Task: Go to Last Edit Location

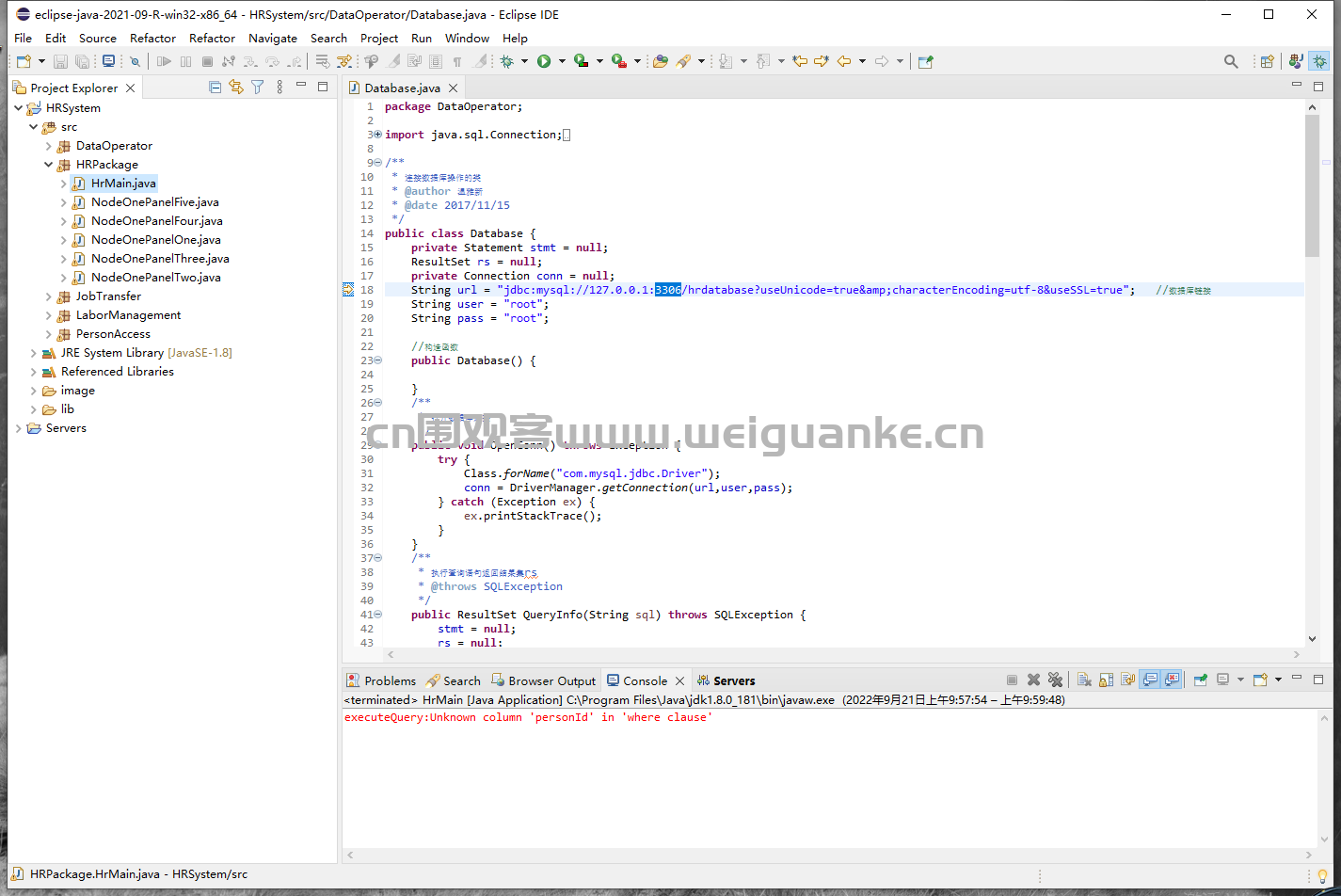Action: tap(799, 61)
